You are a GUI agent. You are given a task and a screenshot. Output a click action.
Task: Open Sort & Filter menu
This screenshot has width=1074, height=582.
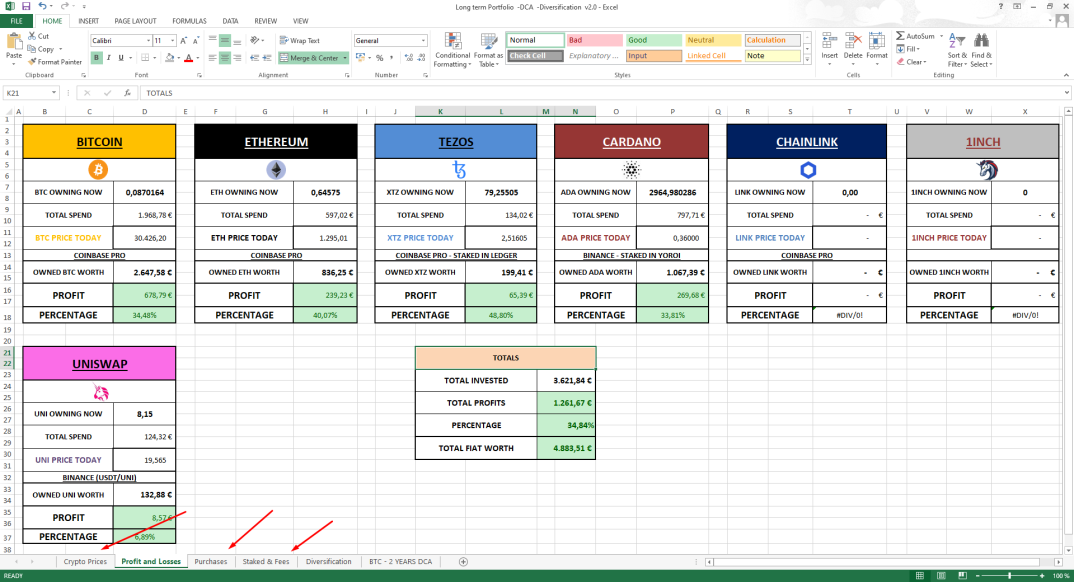click(x=957, y=50)
